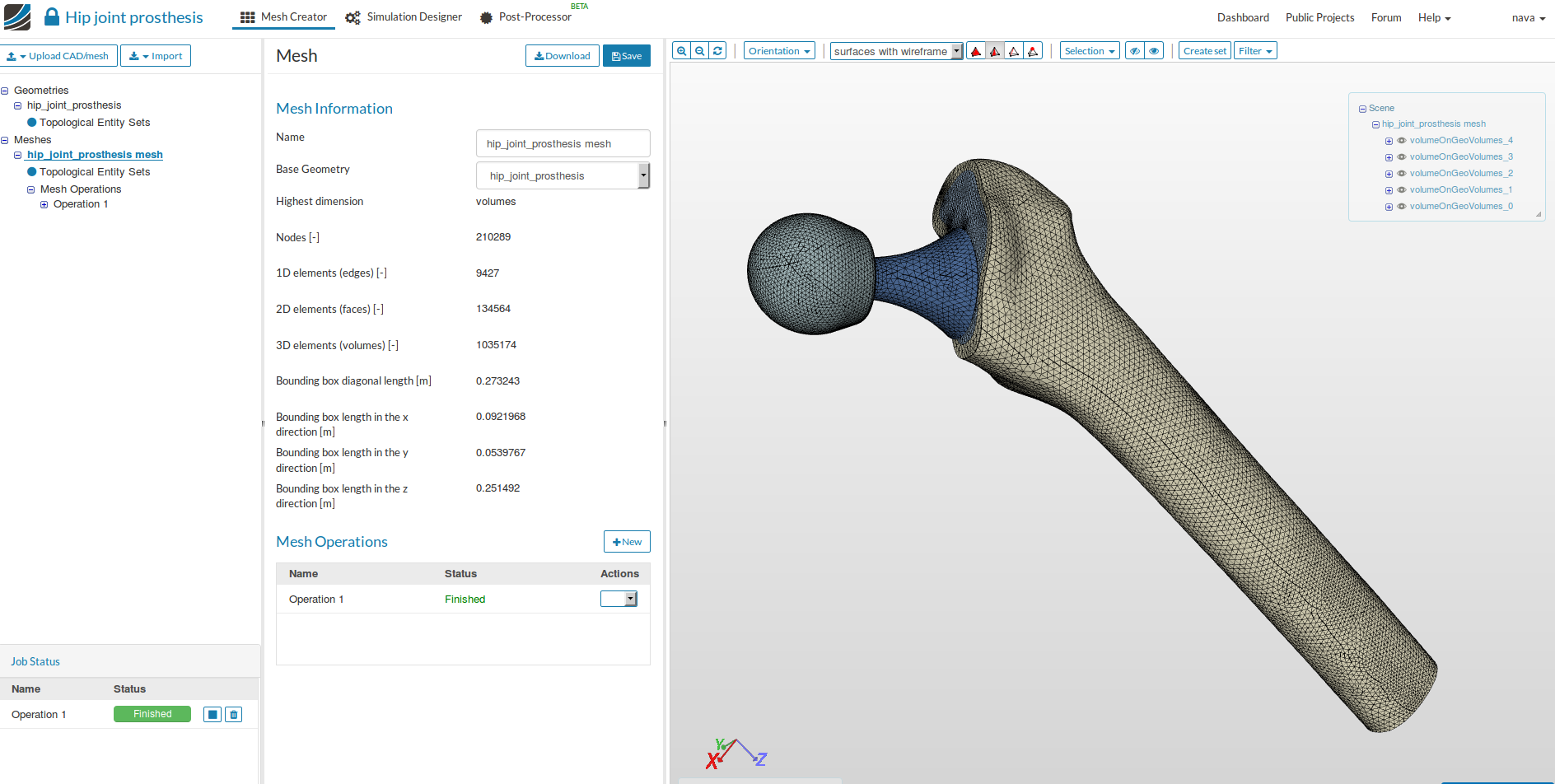Click New to add a mesh operation
Screen dimensions: 1555x784
[627, 542]
